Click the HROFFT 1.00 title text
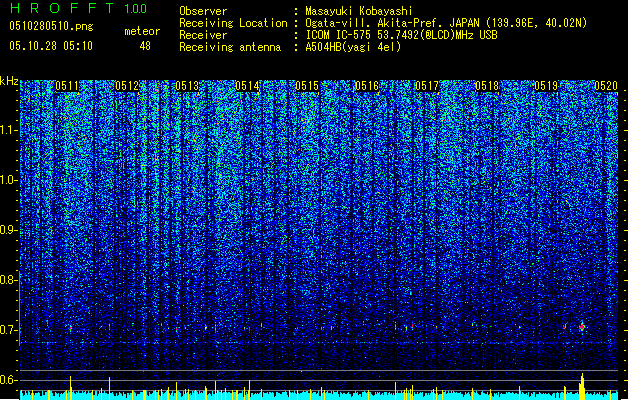 point(78,8)
